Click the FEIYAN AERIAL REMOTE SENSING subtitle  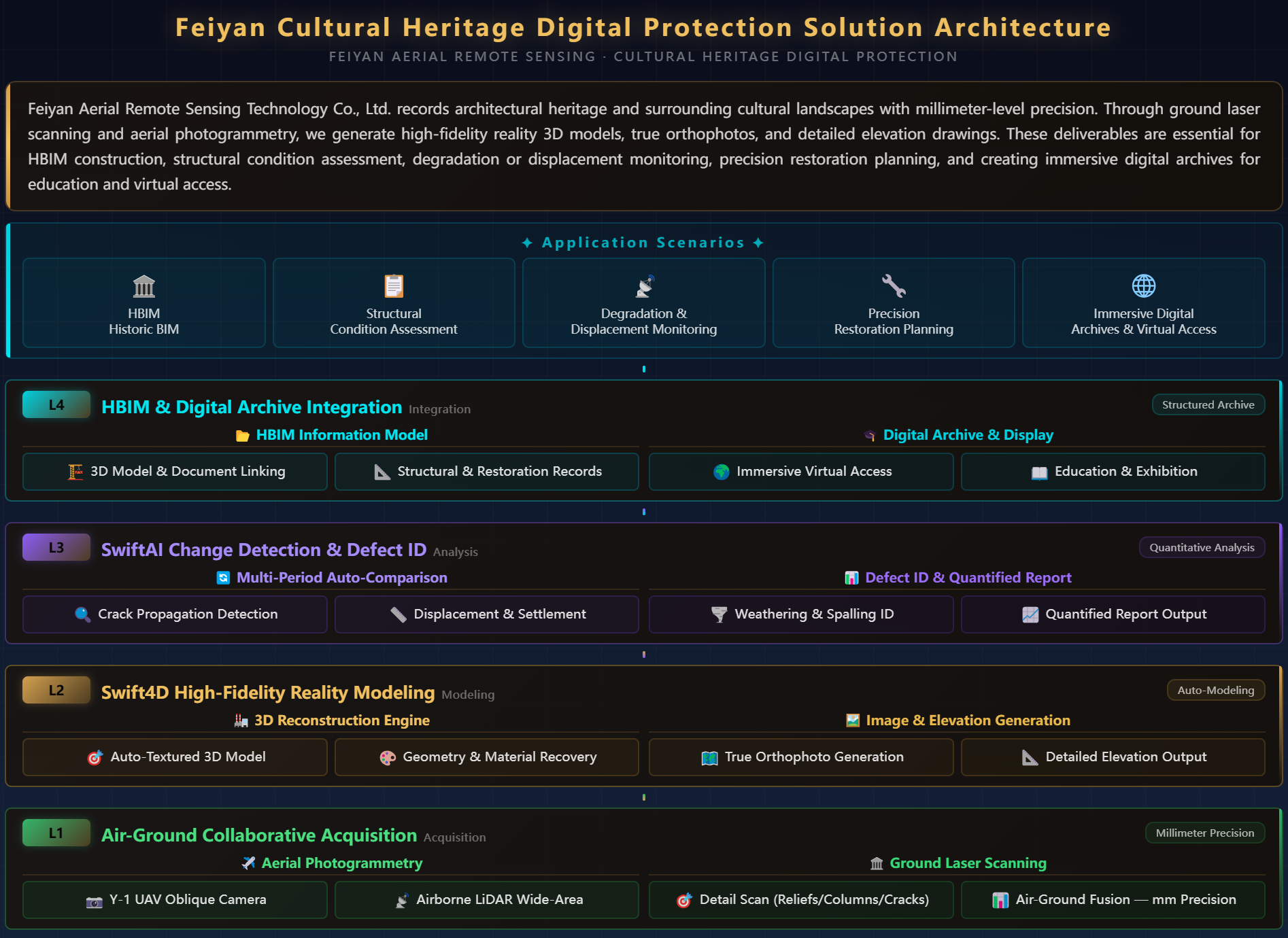643,57
